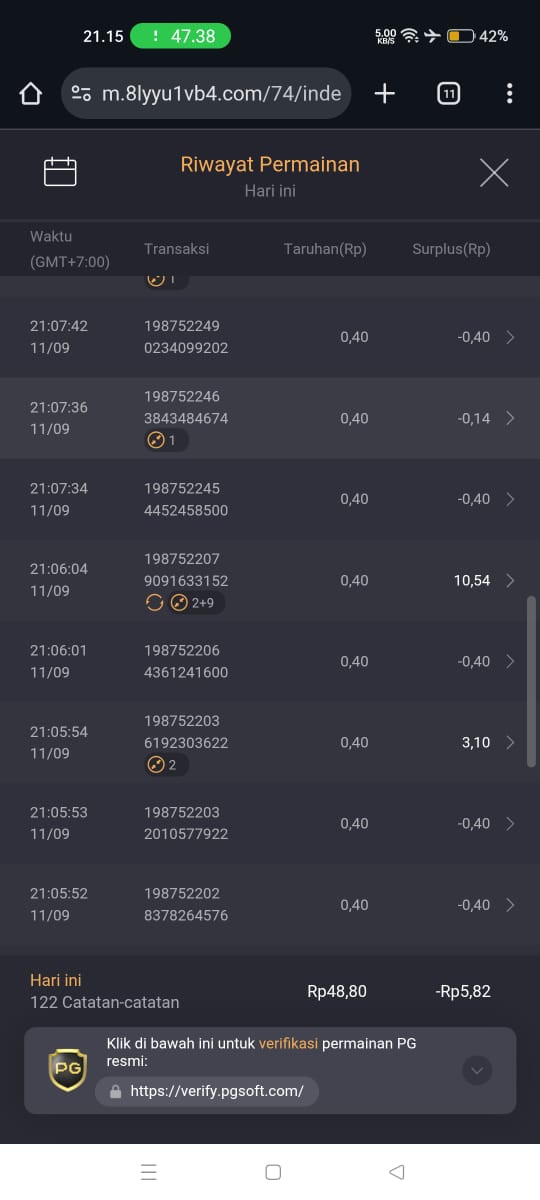Open browser three-dot overflow menu

pos(509,94)
